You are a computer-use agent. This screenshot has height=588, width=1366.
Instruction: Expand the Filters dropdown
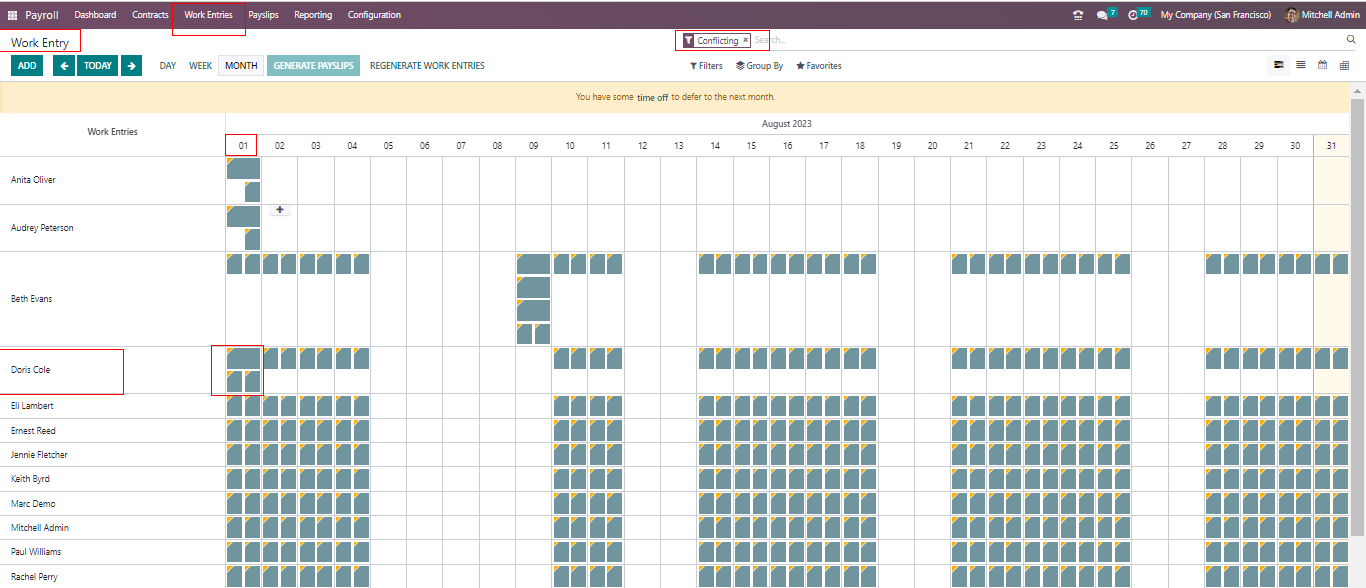click(706, 66)
